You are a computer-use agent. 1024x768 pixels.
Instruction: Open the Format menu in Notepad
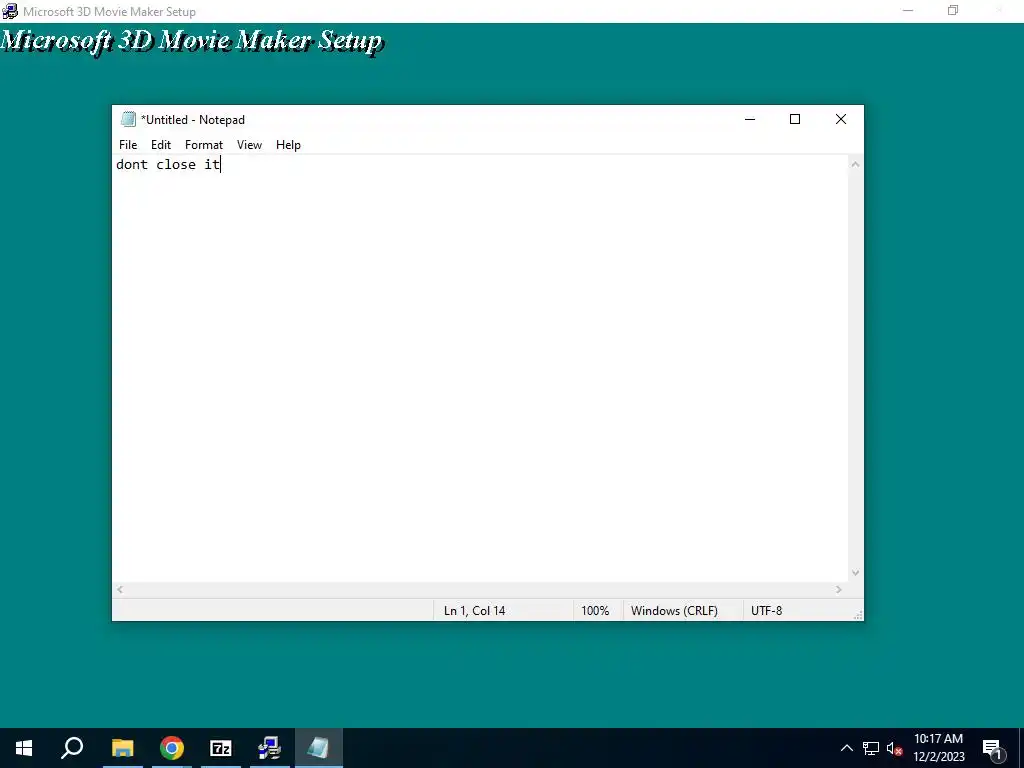tap(204, 145)
